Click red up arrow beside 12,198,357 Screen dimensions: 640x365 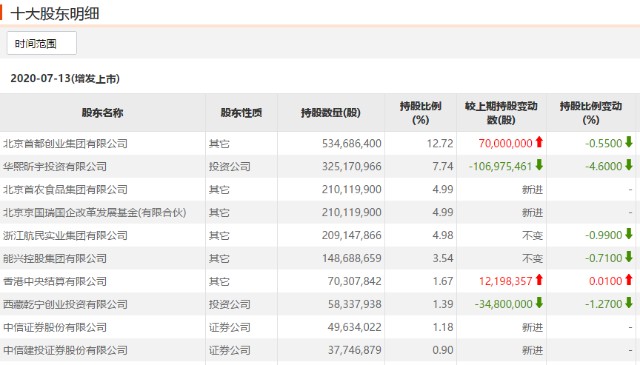pos(539,280)
